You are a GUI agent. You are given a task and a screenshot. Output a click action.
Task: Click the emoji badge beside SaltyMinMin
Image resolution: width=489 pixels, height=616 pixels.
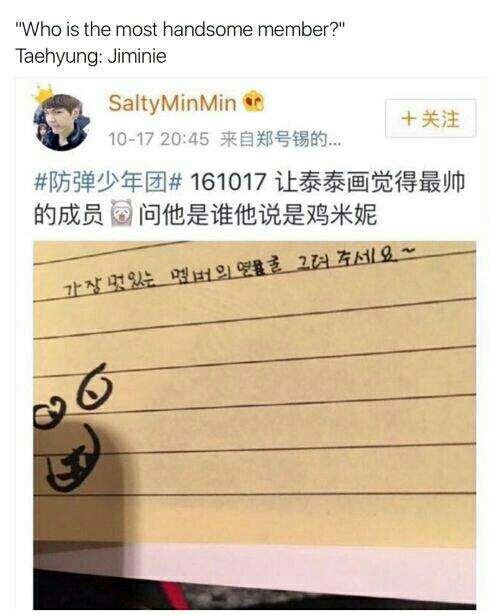pyautogui.click(x=253, y=102)
